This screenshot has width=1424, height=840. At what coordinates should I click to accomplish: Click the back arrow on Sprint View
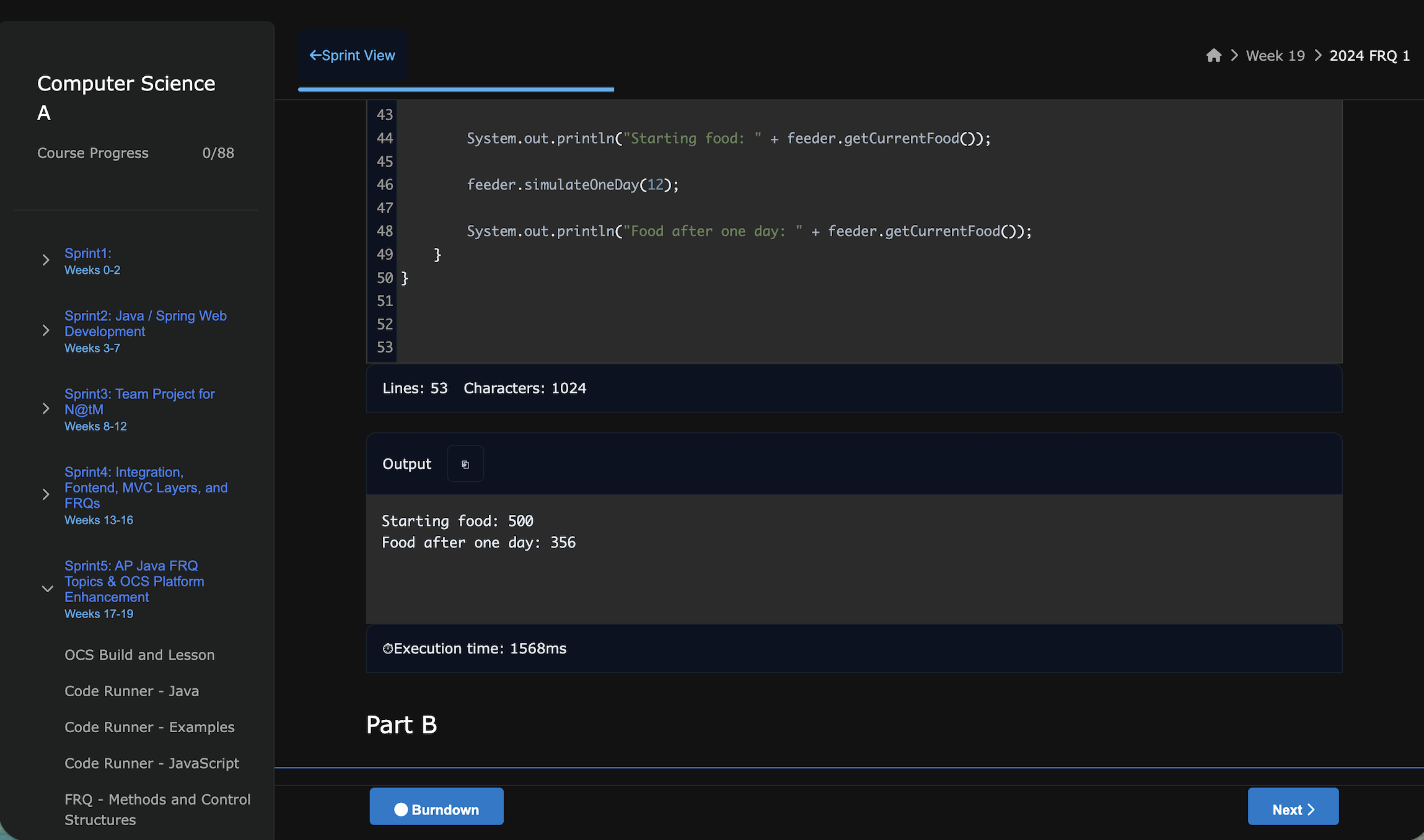[x=315, y=56]
